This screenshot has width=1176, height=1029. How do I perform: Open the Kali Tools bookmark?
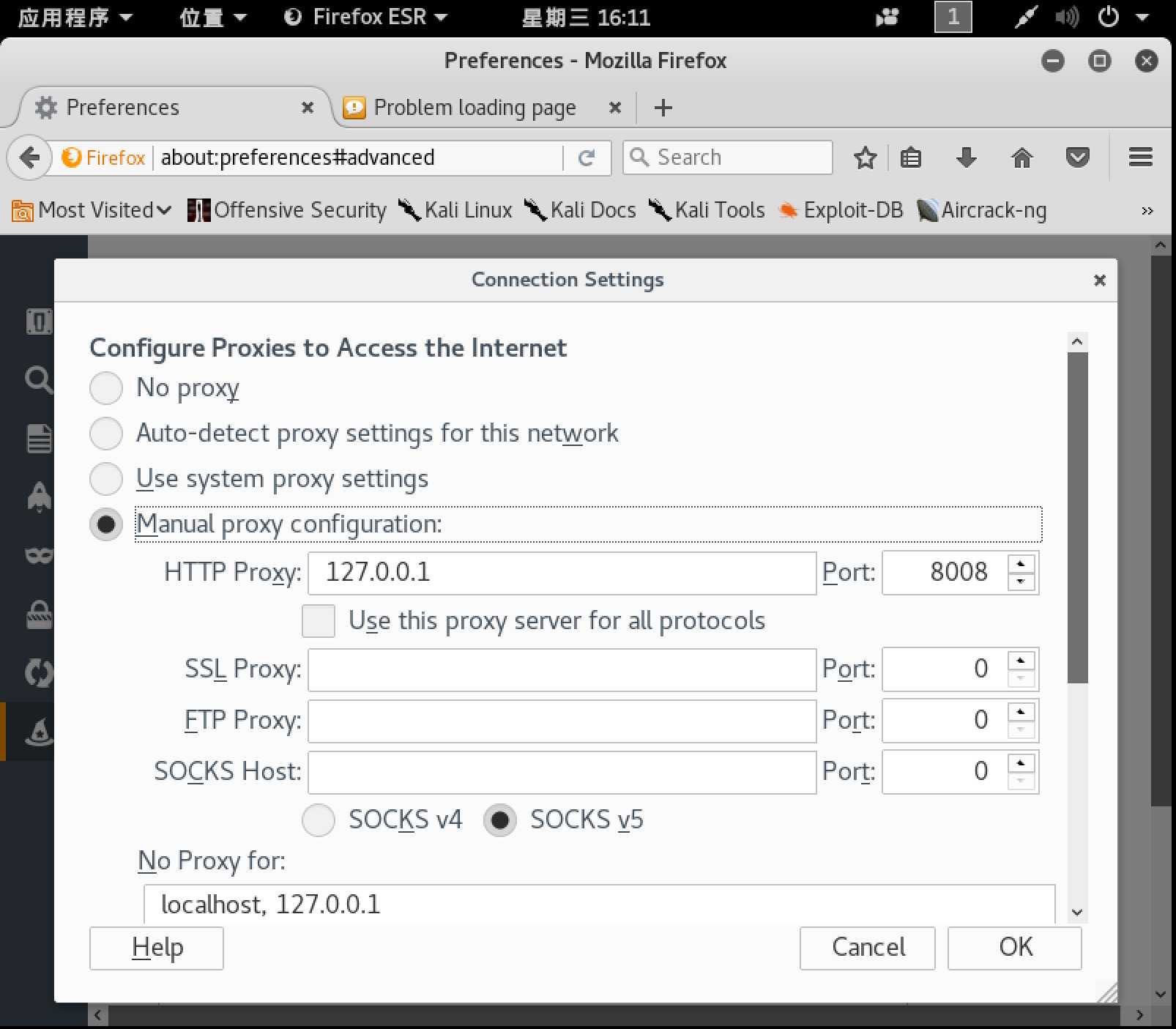pos(707,210)
